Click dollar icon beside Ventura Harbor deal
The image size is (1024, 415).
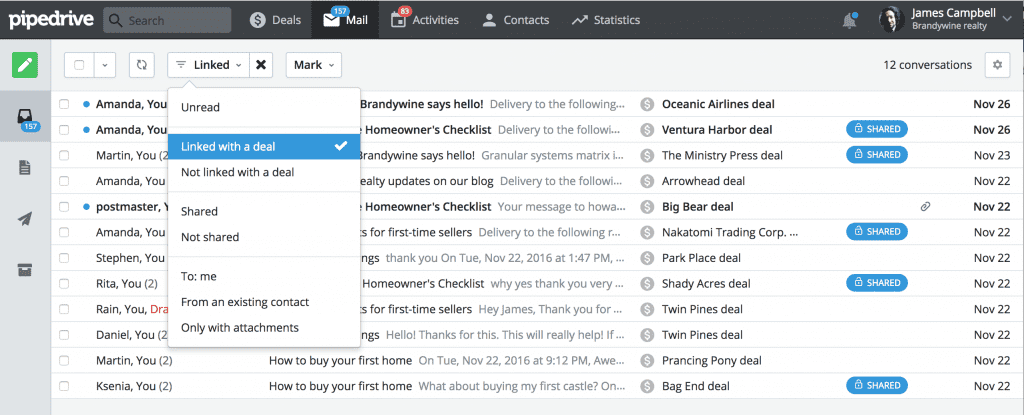click(647, 129)
